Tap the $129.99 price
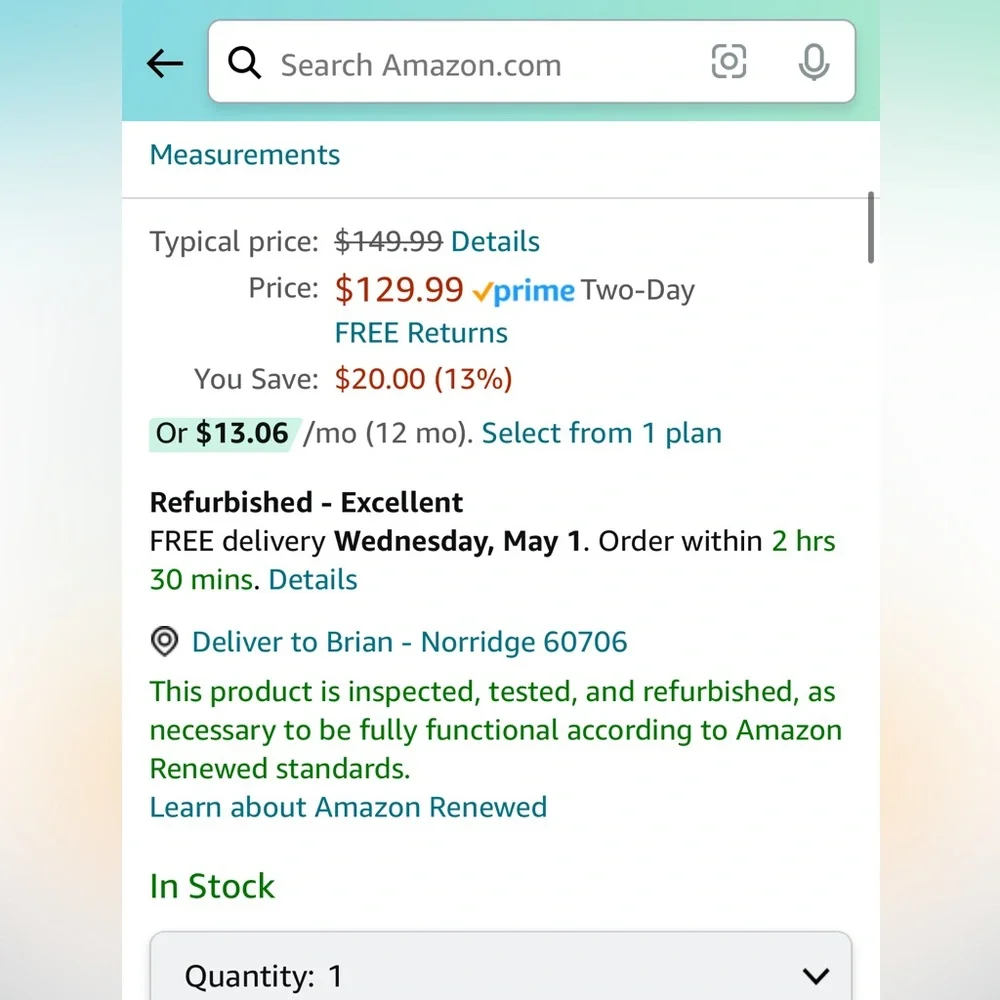 pos(399,290)
